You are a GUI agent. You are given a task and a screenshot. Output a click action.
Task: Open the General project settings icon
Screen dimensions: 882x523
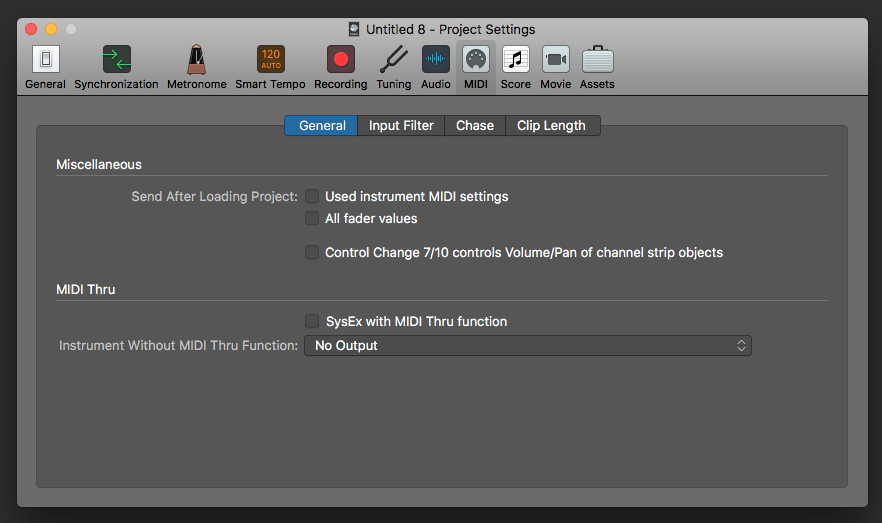(45, 61)
